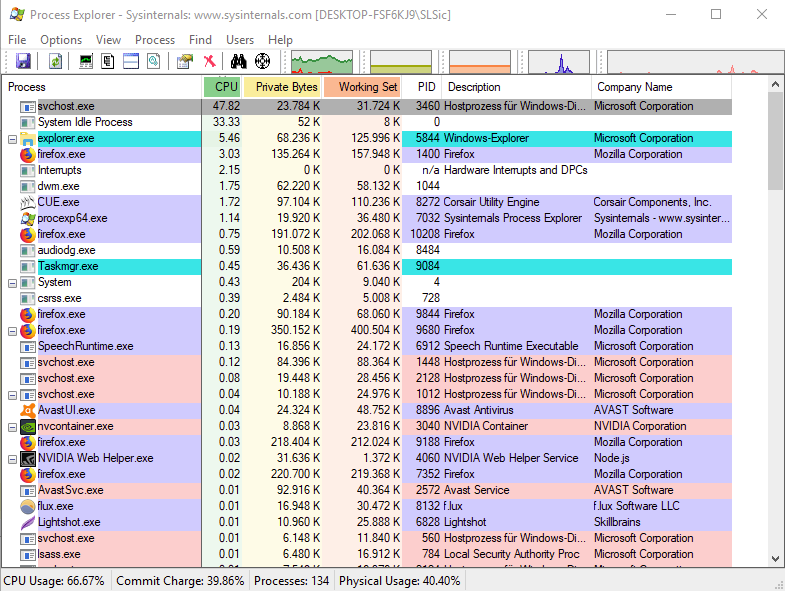Click the procexp64.exe icon

point(28,218)
